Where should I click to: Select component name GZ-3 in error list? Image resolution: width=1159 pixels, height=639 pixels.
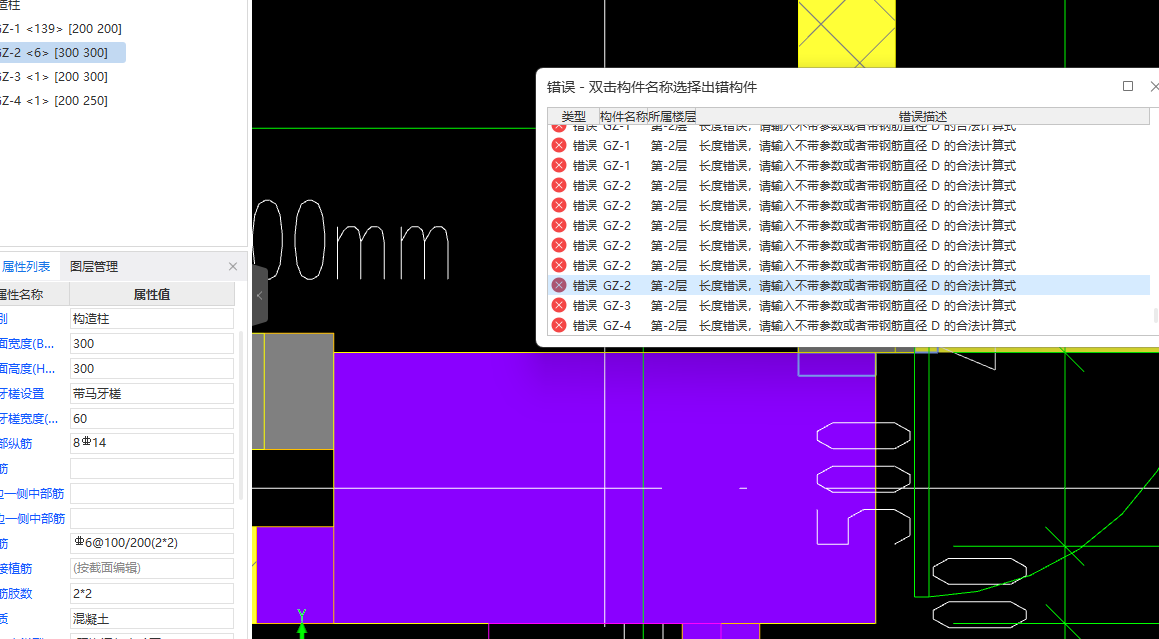(617, 305)
